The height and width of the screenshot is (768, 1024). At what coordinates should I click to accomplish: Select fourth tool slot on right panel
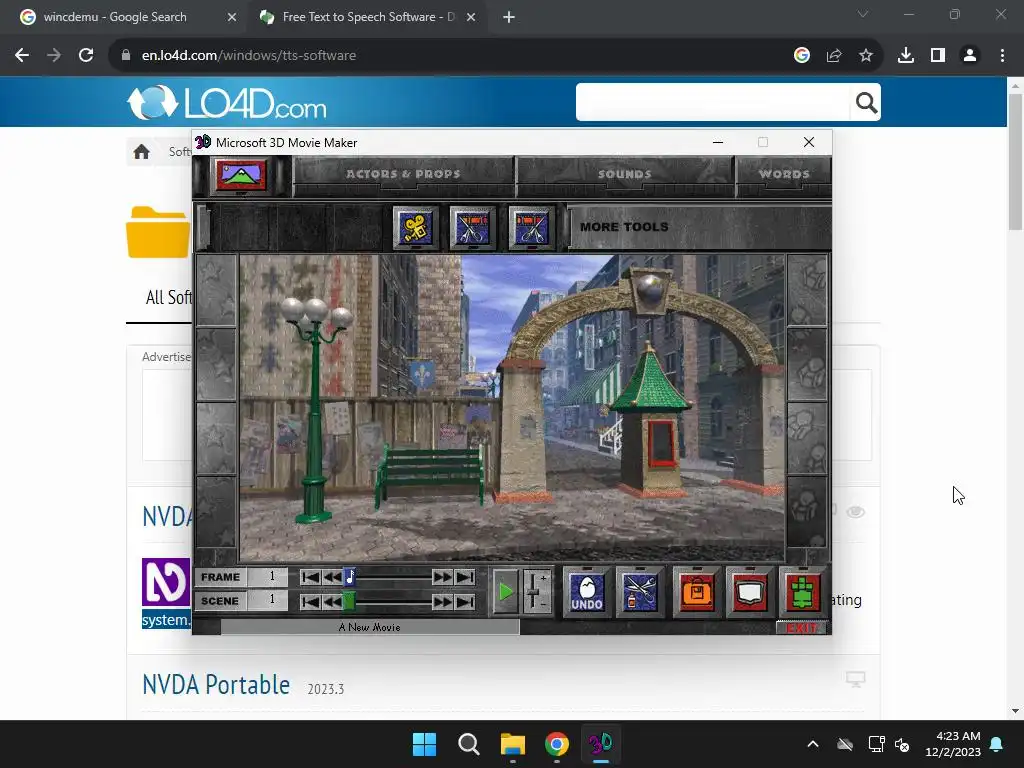coord(808,511)
